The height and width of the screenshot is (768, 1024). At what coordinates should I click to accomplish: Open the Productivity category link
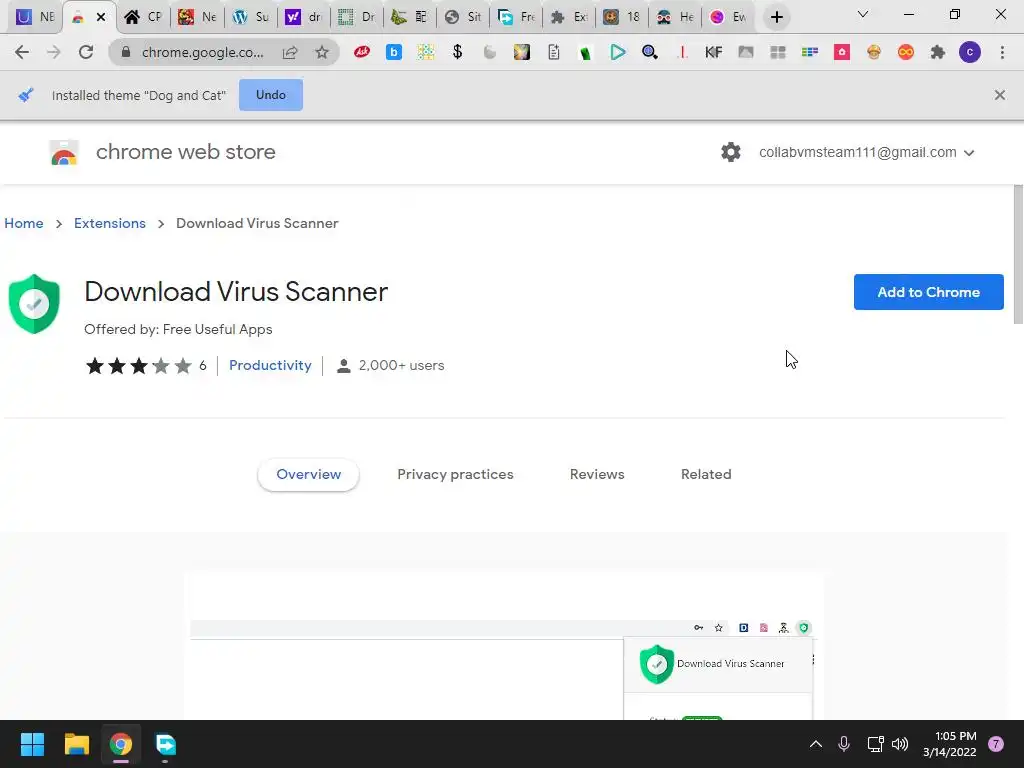tap(270, 365)
